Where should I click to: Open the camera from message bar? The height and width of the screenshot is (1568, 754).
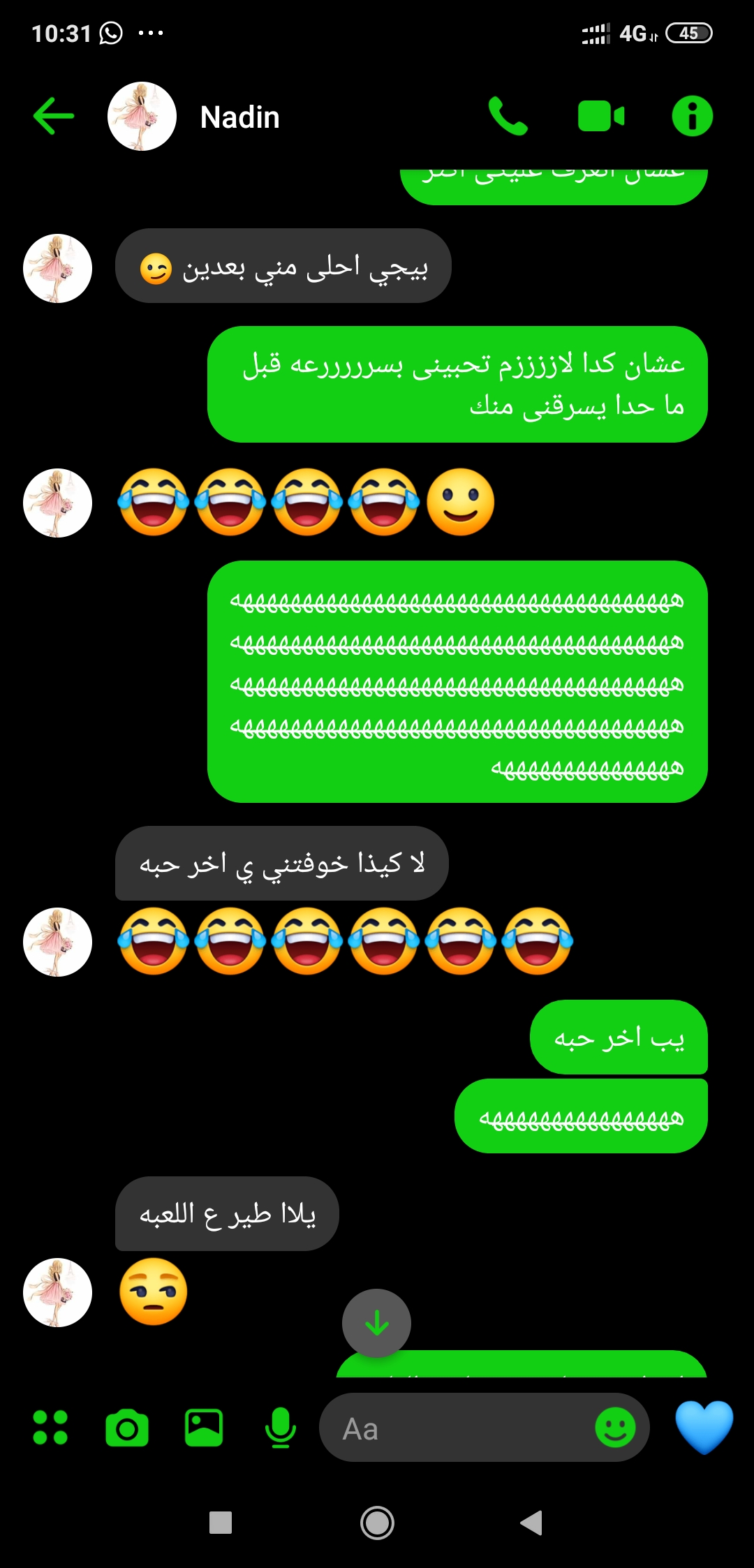pos(127,1428)
